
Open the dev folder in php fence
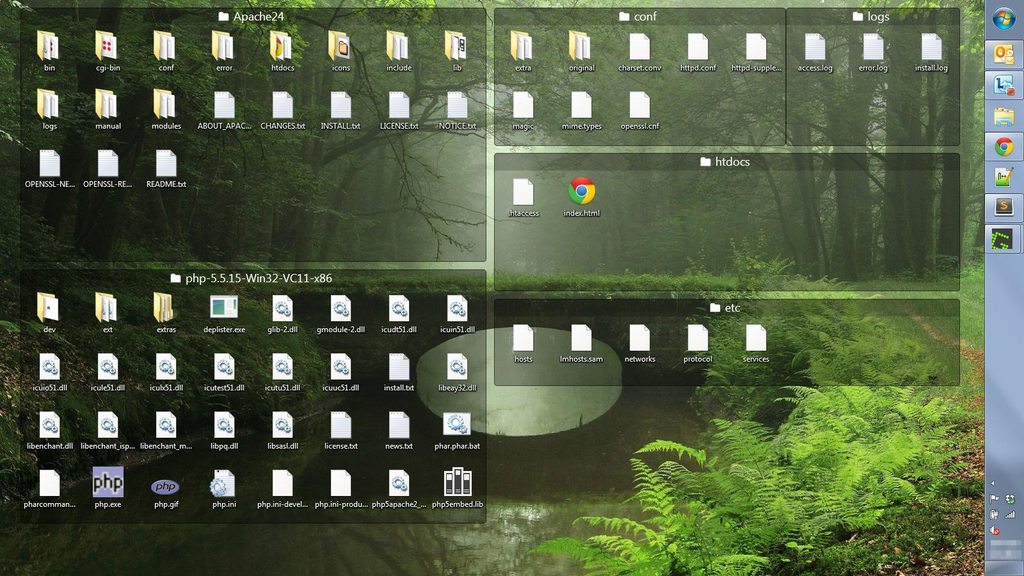pos(50,313)
